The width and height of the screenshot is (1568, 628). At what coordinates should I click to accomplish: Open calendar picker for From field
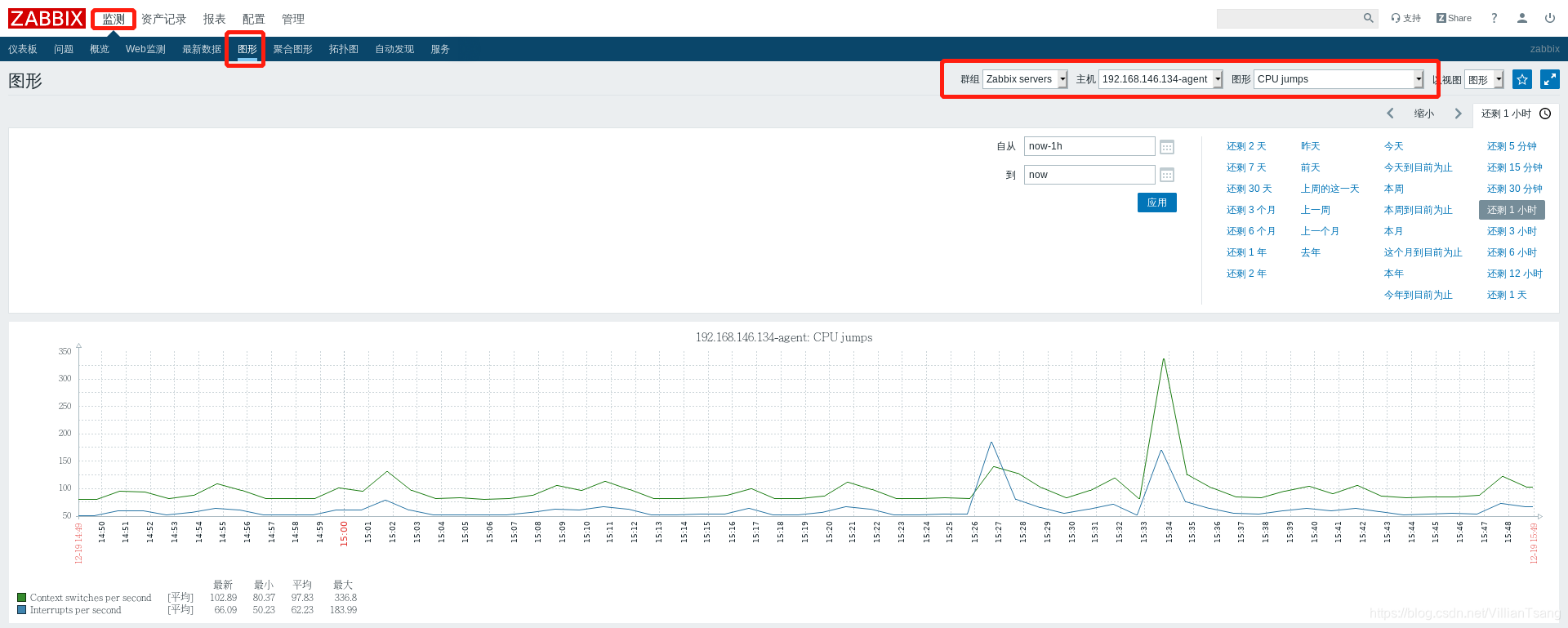(x=1167, y=147)
